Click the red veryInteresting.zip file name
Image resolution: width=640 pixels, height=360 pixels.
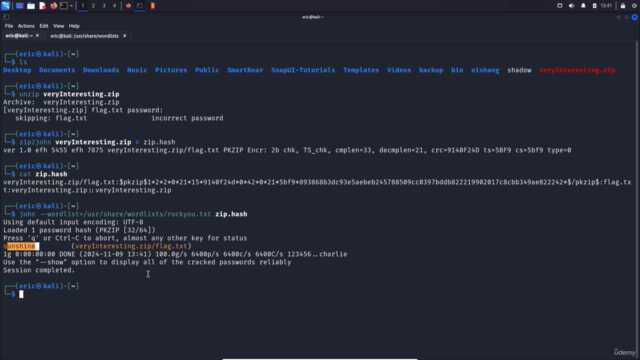pyautogui.click(x=577, y=70)
